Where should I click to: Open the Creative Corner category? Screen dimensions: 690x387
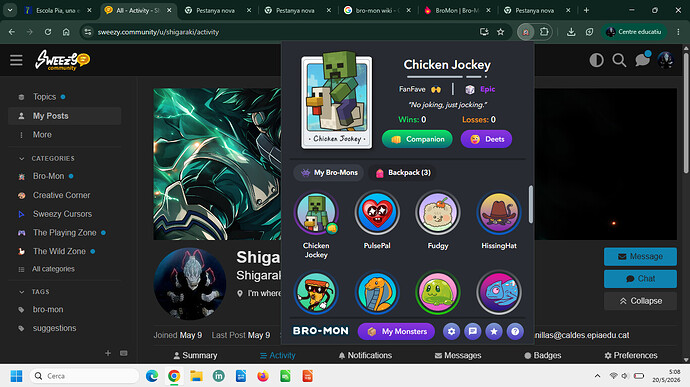[61, 195]
